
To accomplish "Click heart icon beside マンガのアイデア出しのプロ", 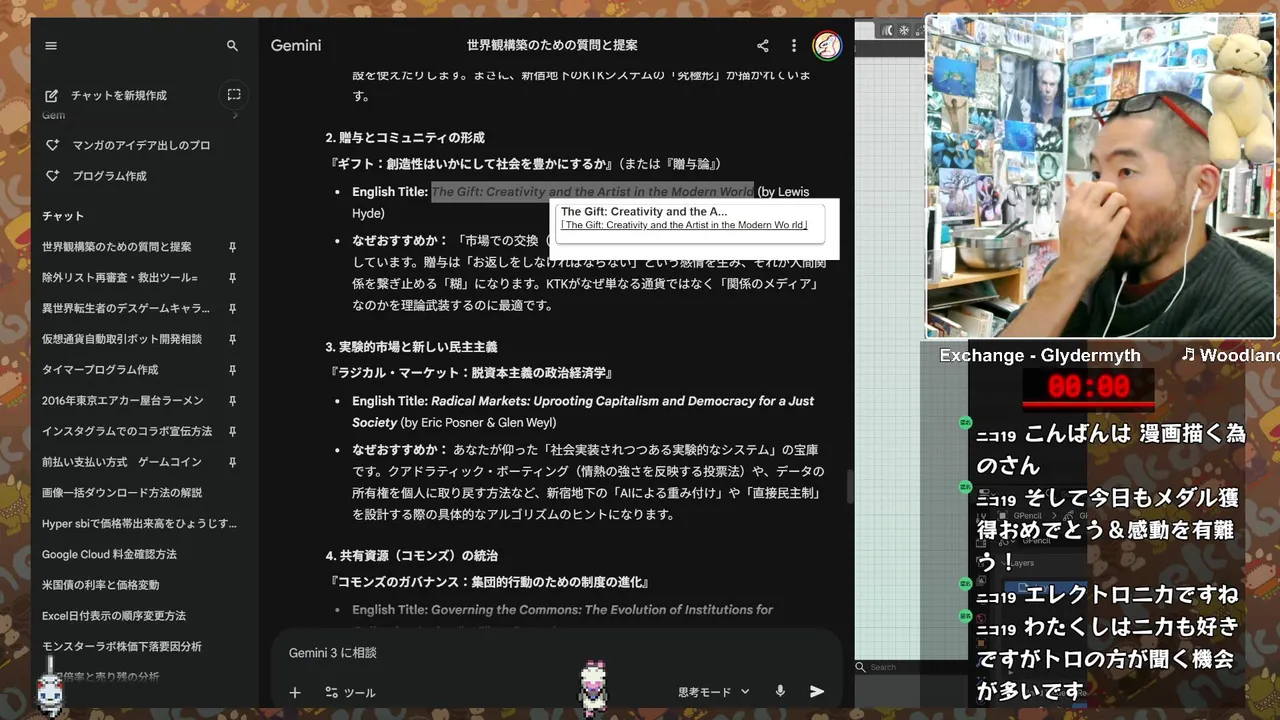I will [x=53, y=145].
